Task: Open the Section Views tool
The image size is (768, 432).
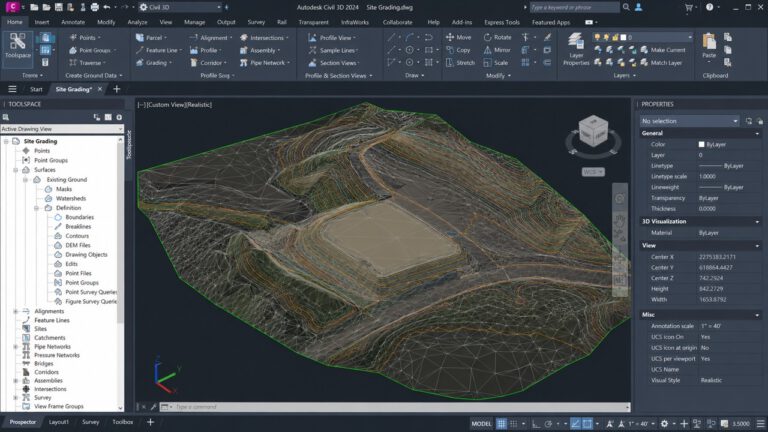Action: click(333, 63)
